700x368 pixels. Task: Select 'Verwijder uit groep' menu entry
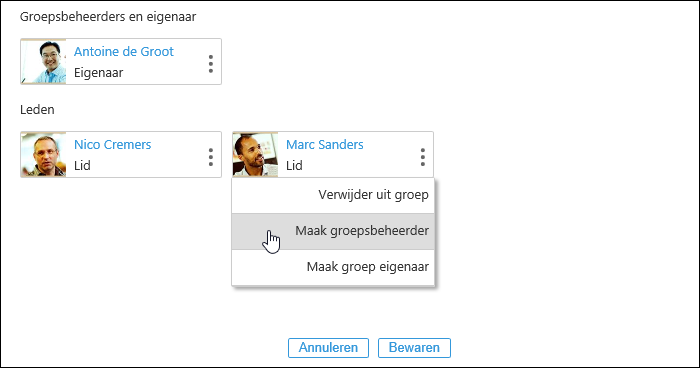click(333, 195)
